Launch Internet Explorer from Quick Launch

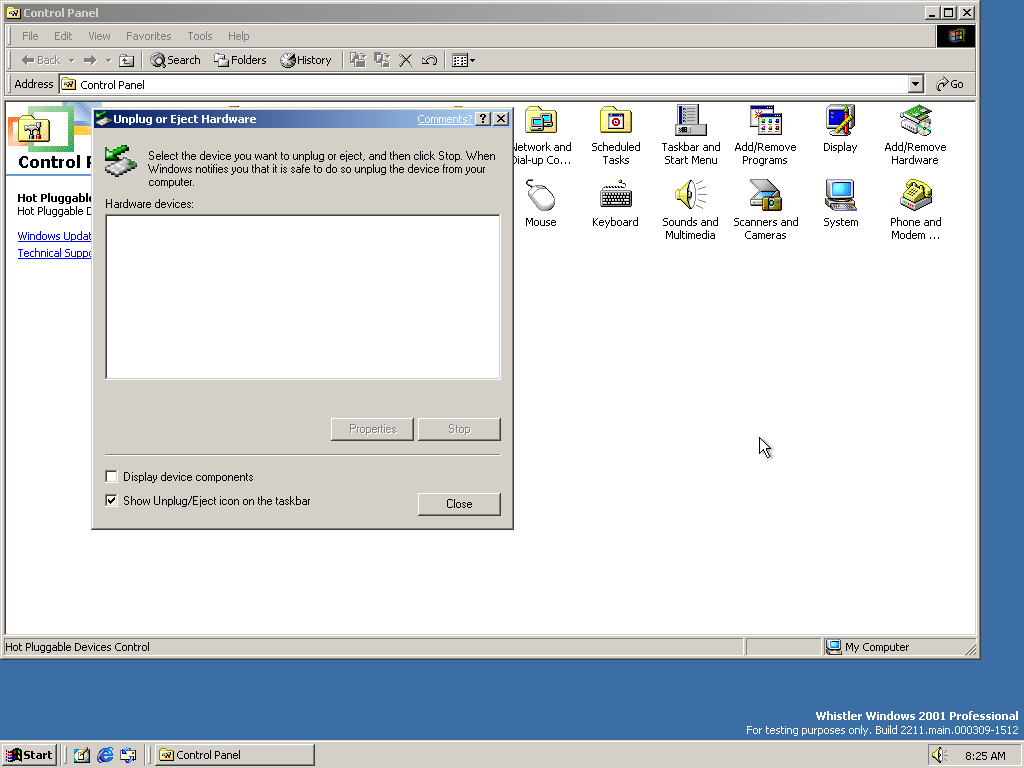tap(104, 755)
